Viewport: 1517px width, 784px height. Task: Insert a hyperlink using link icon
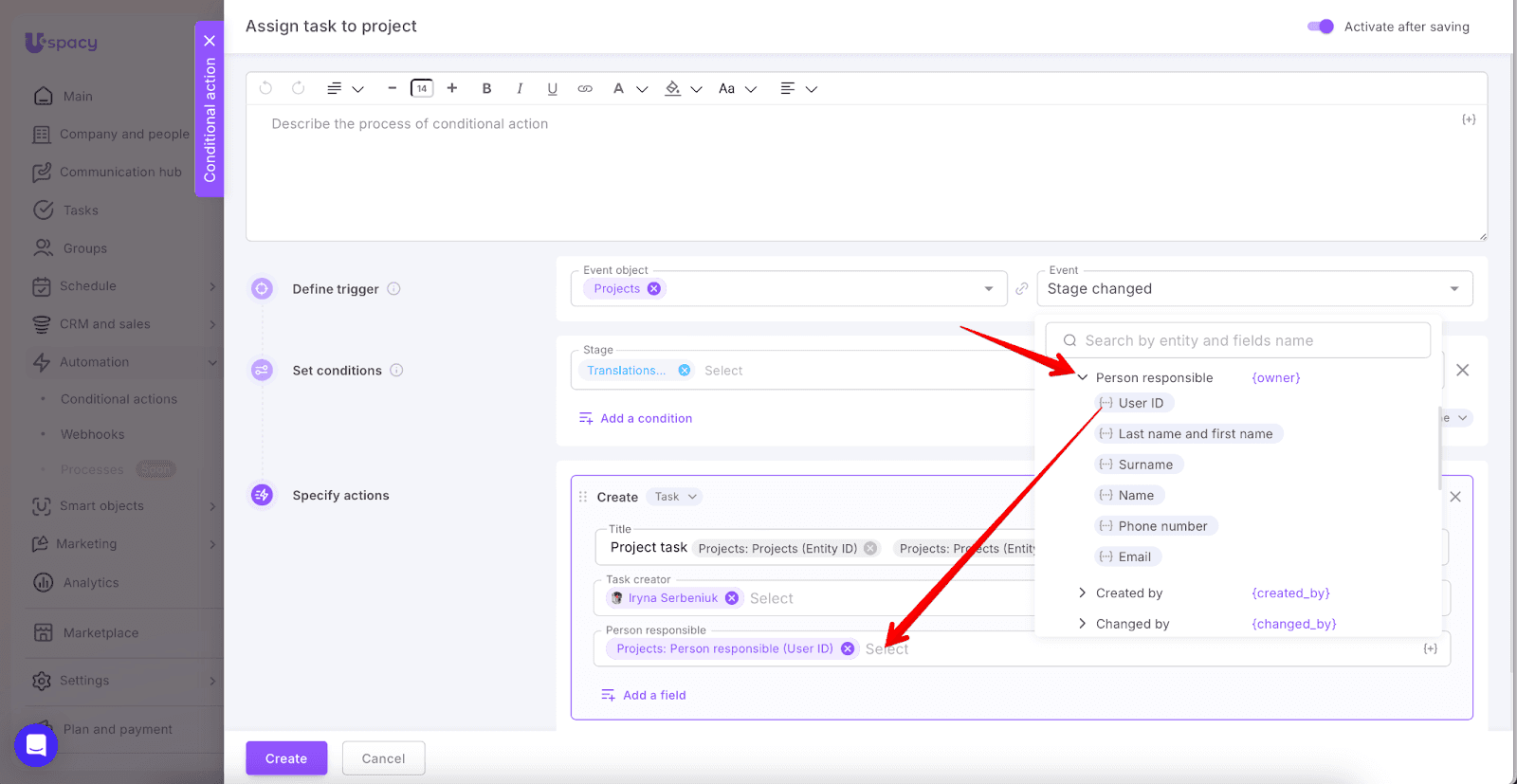585,88
